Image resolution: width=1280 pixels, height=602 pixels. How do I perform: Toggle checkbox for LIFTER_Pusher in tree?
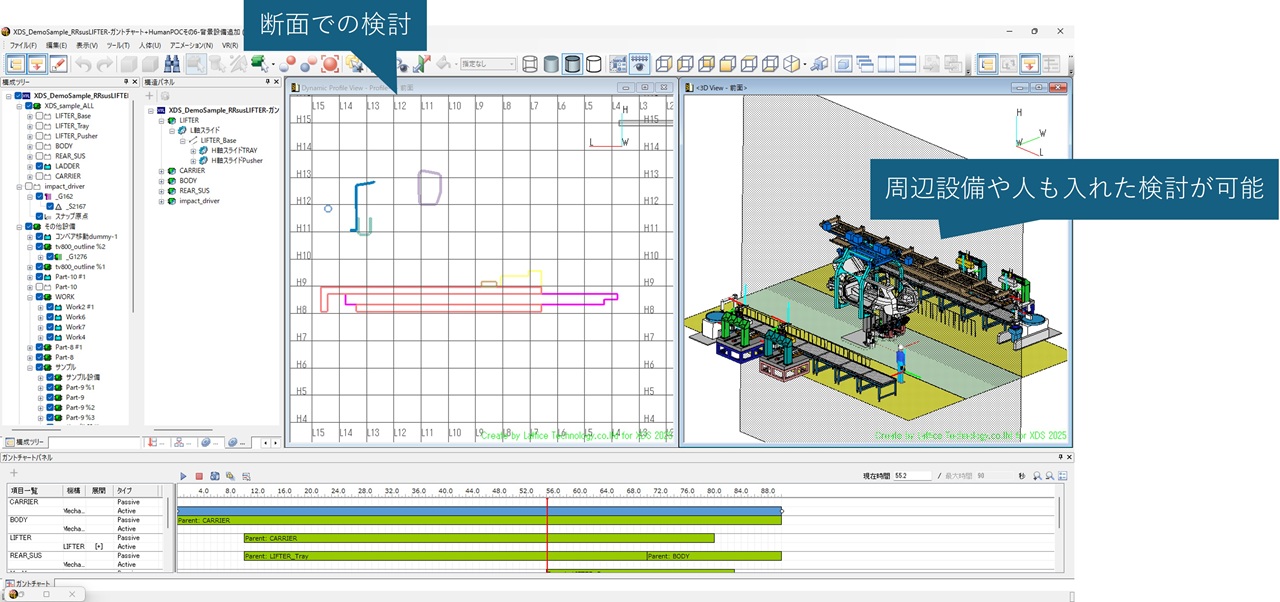click(40, 136)
